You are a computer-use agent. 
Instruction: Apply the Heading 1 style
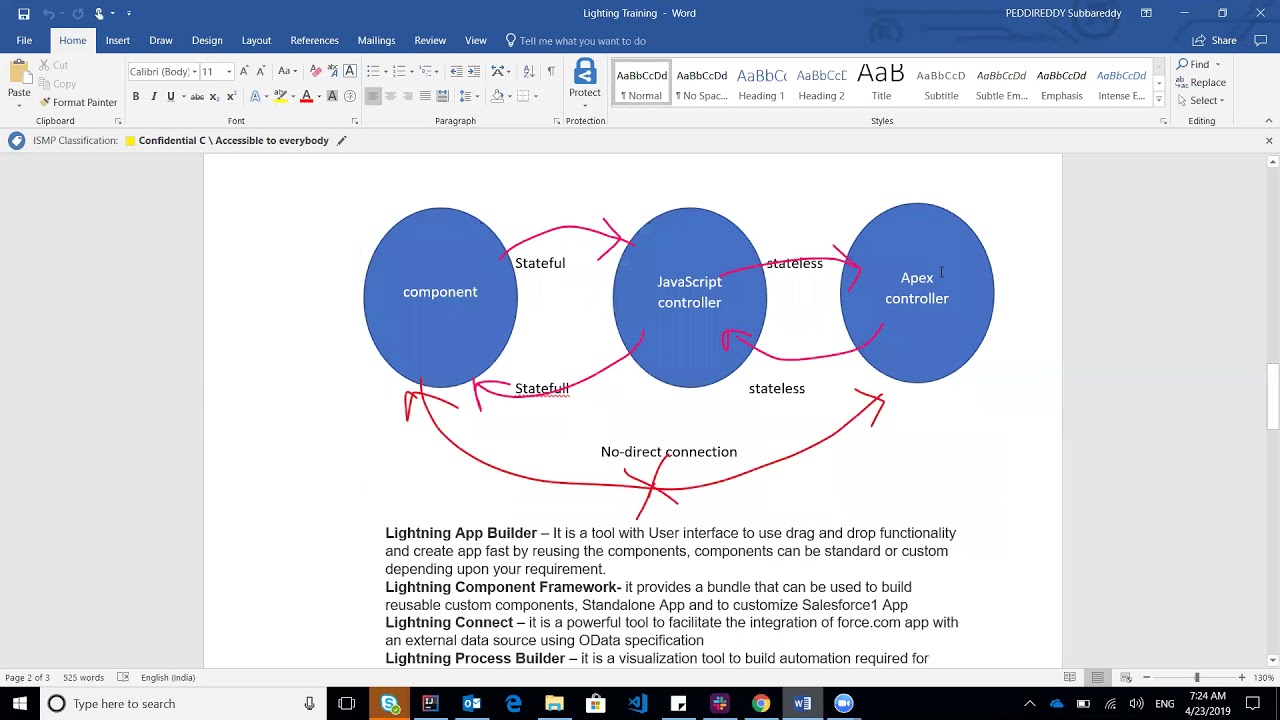[x=761, y=84]
